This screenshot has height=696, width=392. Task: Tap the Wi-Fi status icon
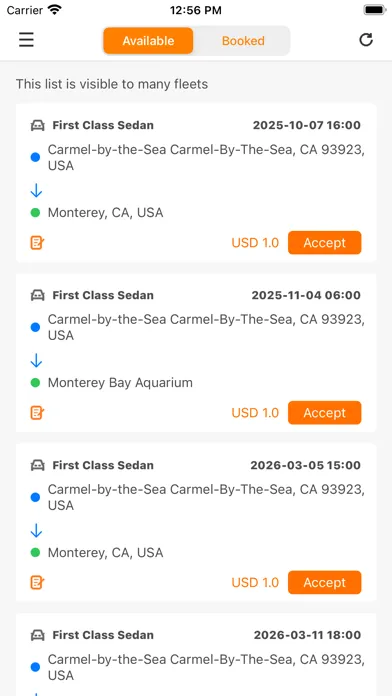pos(55,10)
